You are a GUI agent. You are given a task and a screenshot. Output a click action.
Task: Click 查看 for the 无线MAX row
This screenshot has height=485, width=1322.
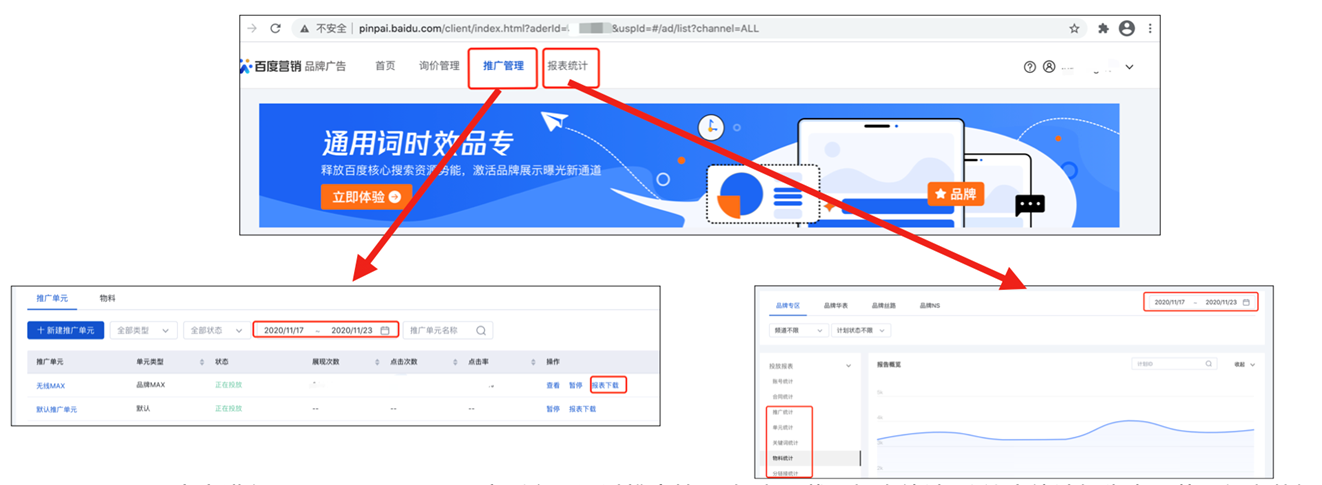pos(553,385)
